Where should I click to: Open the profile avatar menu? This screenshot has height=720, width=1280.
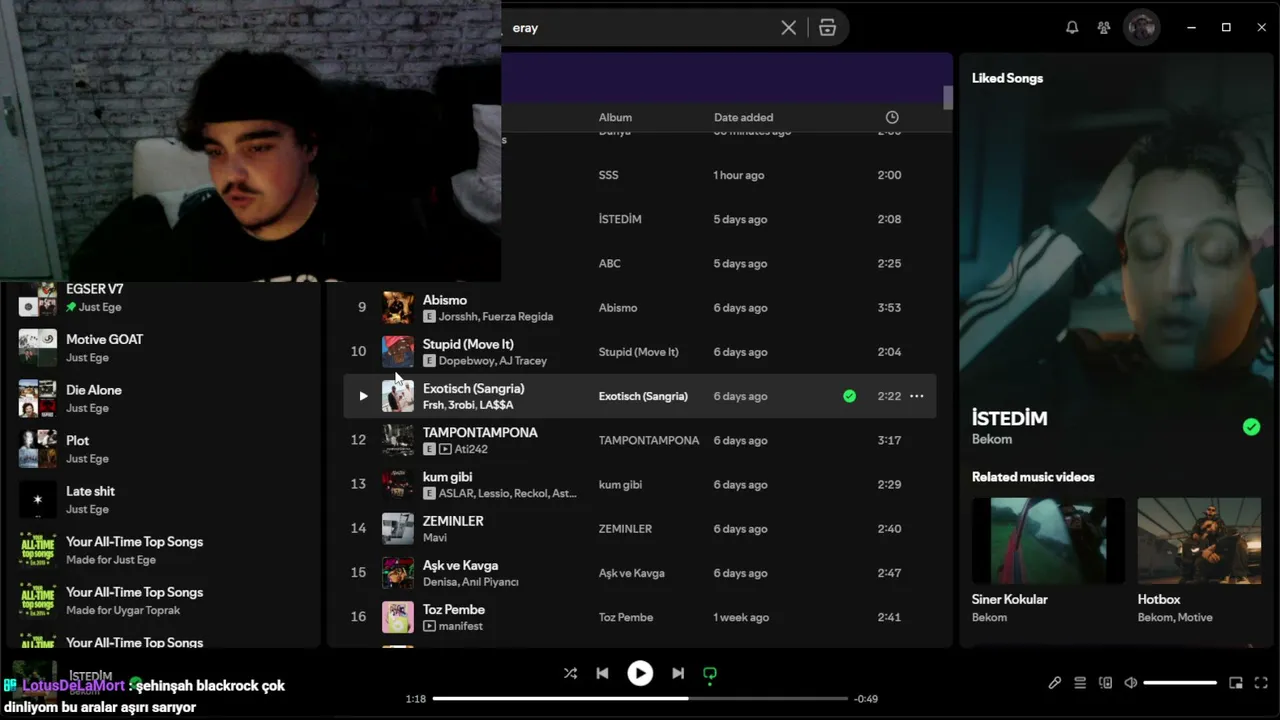(x=1142, y=27)
